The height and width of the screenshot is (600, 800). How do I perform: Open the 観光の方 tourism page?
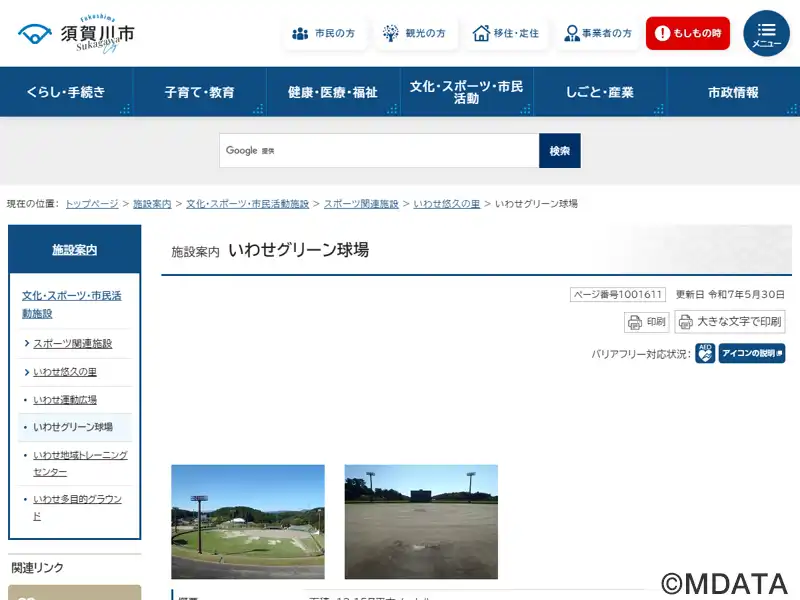(x=415, y=33)
